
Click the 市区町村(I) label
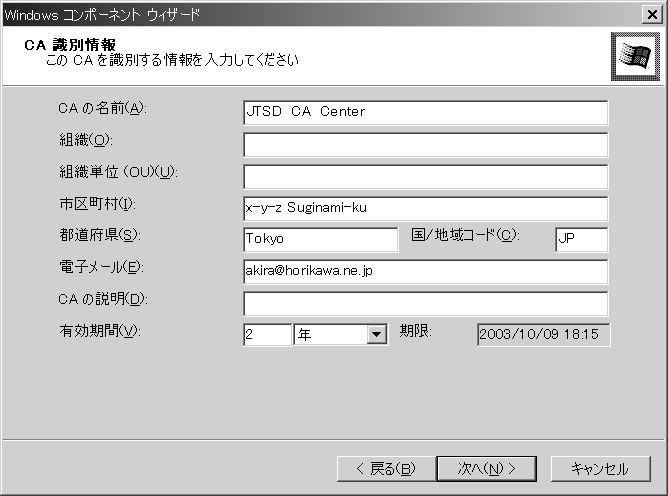[98, 204]
